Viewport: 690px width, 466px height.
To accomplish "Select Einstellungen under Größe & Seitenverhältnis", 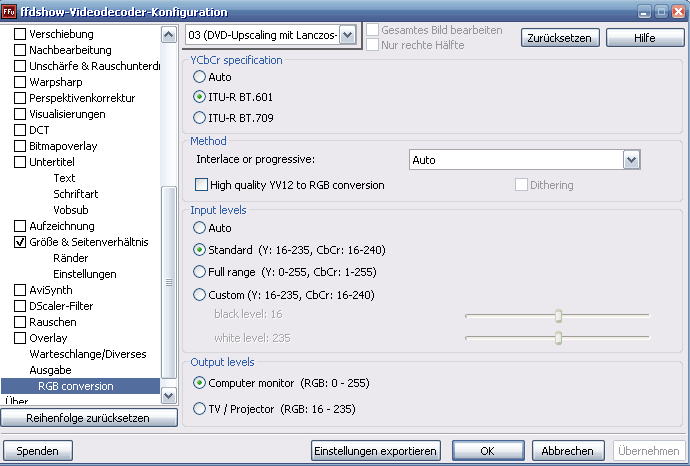I will (x=85, y=274).
